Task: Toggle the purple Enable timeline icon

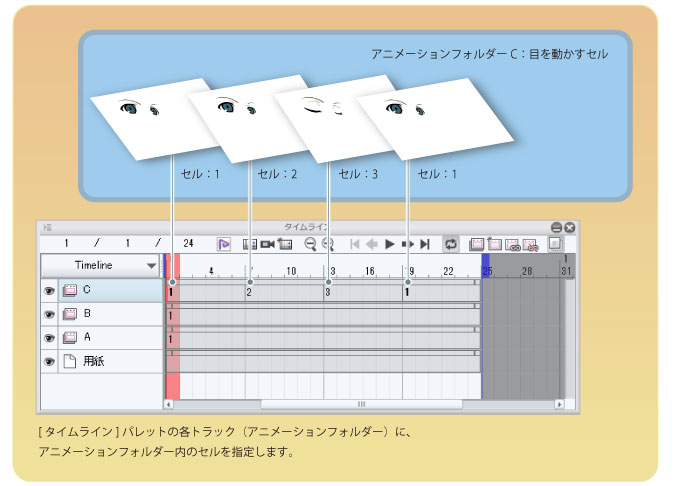Action: pos(224,244)
